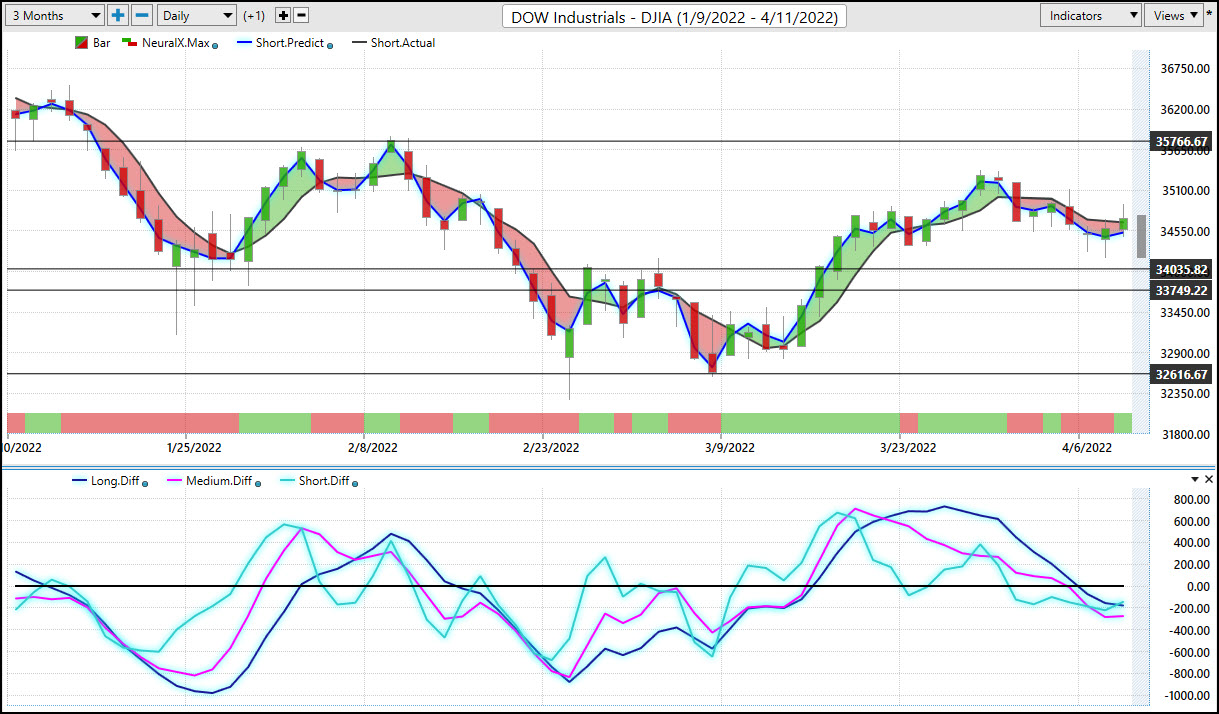Click the Medium.Diff magenta legend line
The image size is (1219, 714).
pos(173,481)
